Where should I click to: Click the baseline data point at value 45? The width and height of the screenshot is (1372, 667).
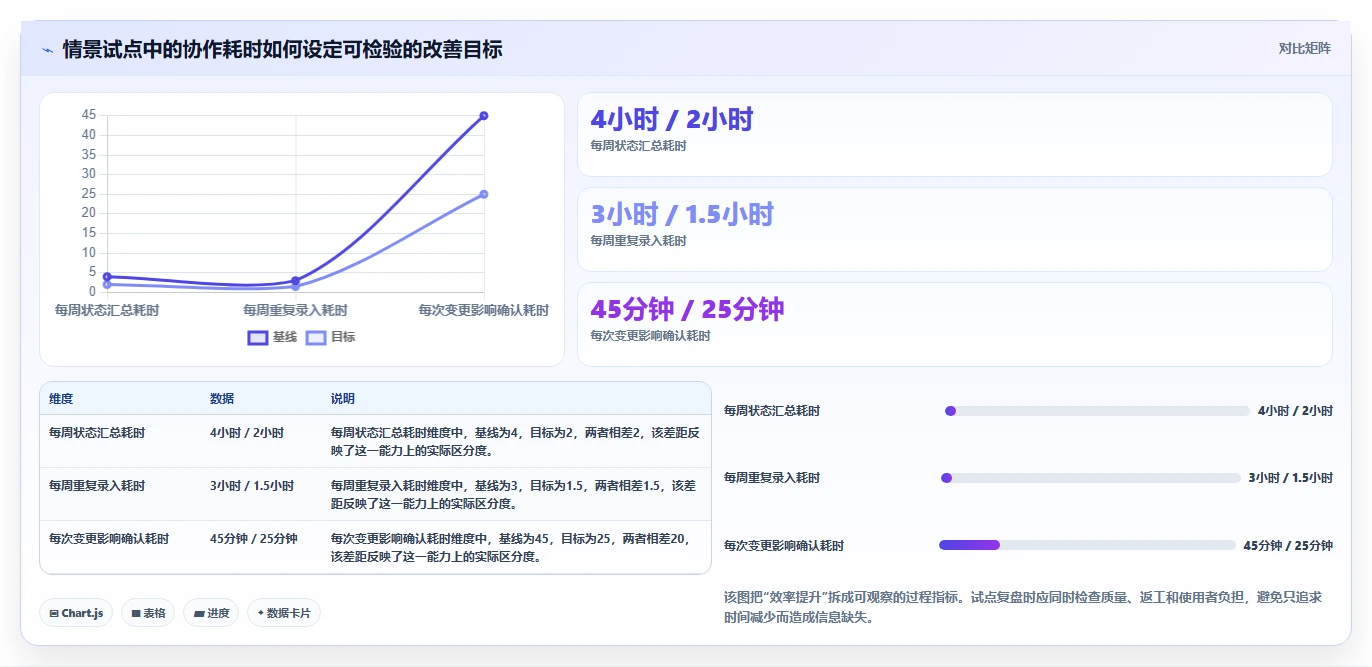coord(484,116)
